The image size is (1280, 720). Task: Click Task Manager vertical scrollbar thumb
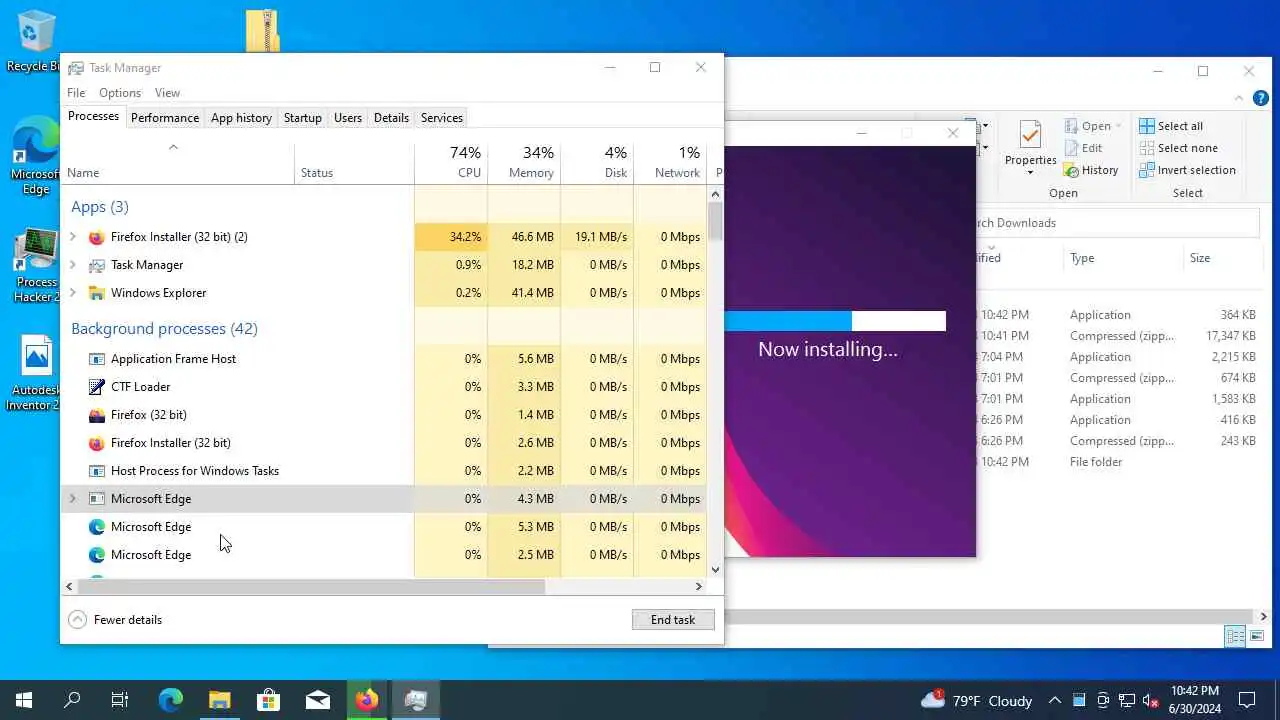(715, 221)
